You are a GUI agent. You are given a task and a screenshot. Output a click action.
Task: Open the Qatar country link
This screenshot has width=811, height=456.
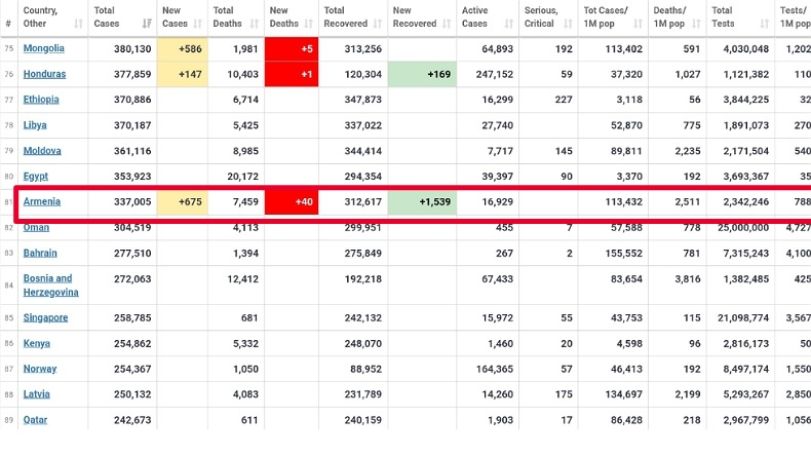point(35,420)
